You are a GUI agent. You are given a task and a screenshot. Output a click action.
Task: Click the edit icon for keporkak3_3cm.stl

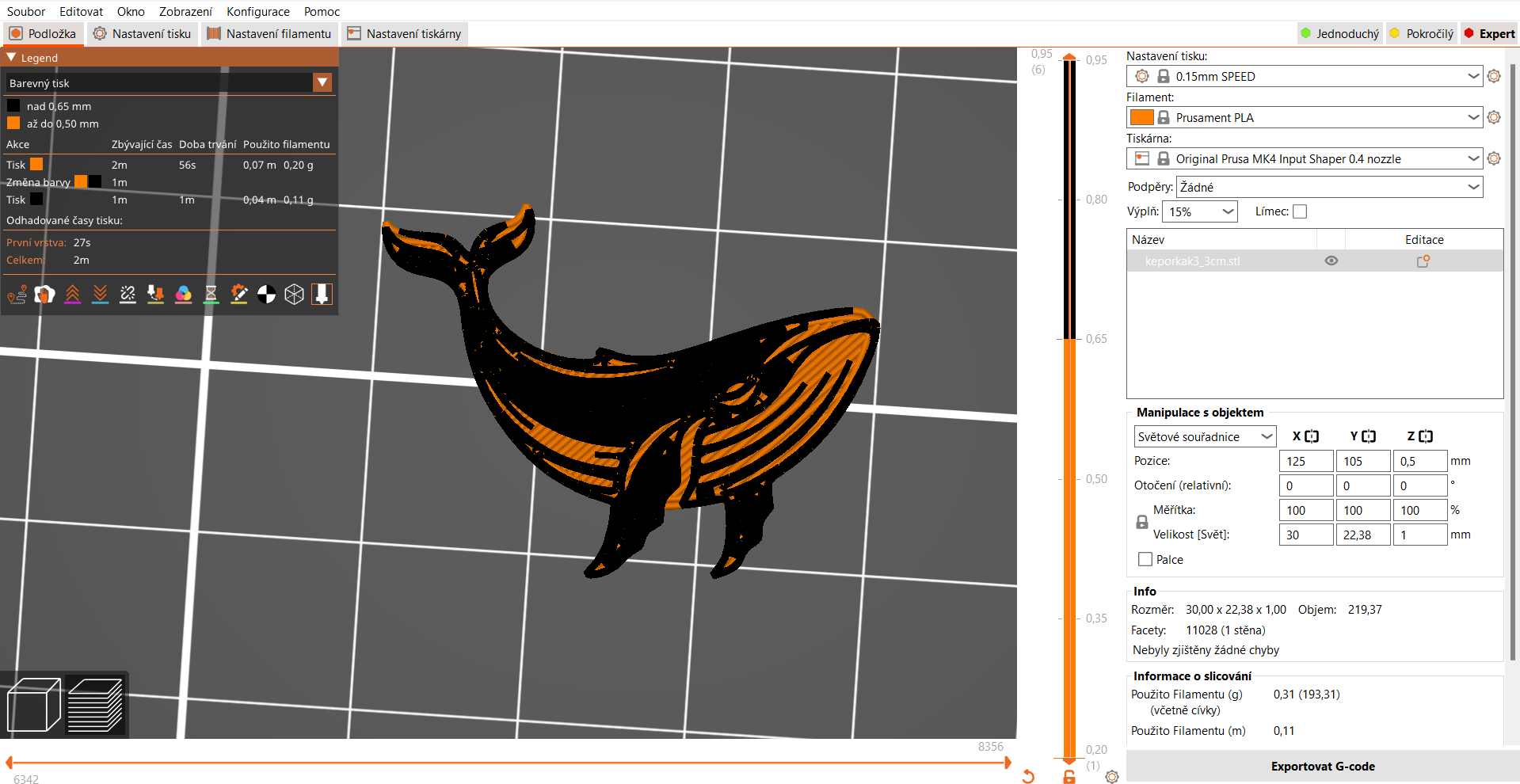point(1423,261)
